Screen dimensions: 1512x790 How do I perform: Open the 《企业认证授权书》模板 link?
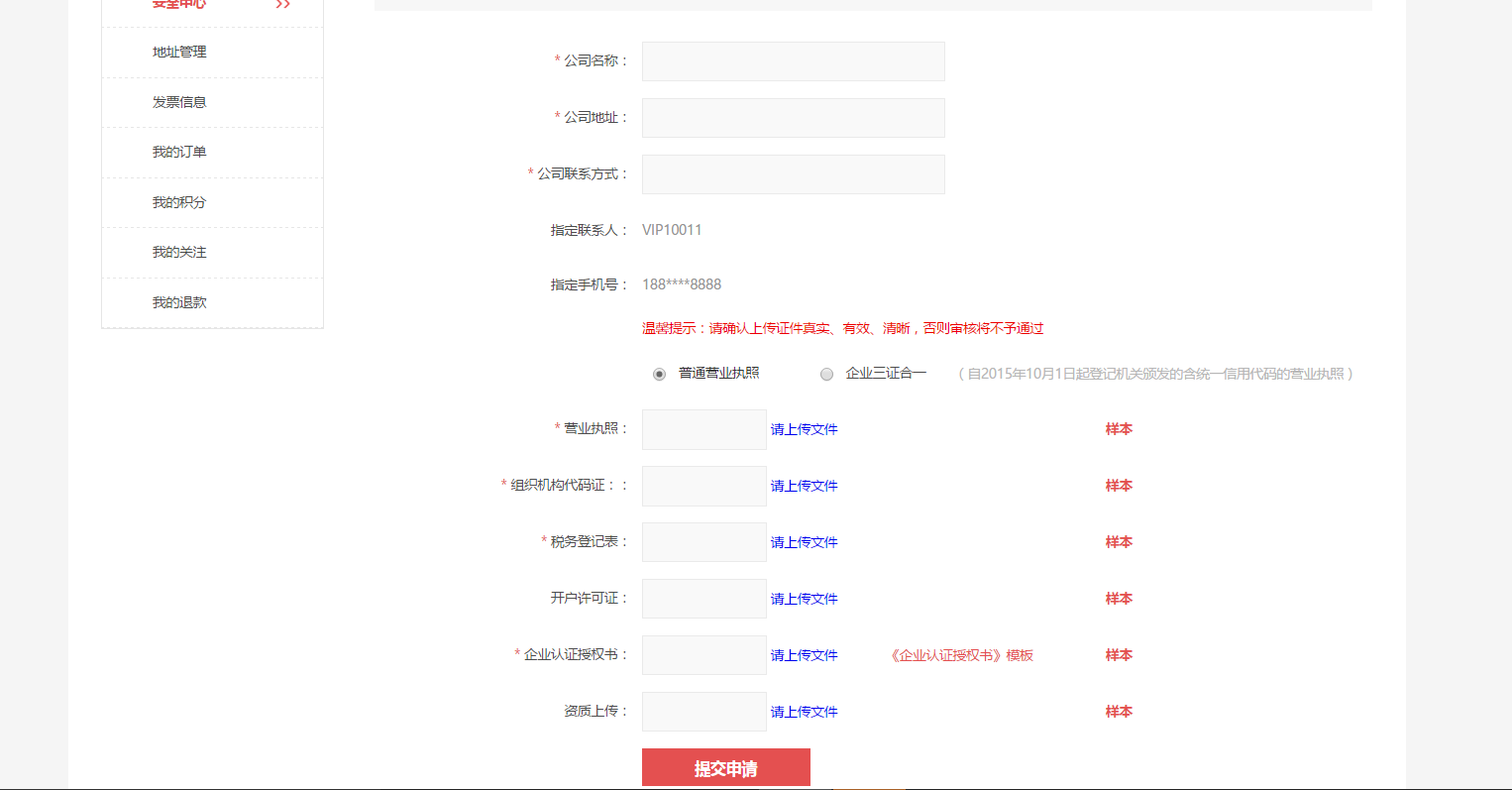tap(961, 655)
